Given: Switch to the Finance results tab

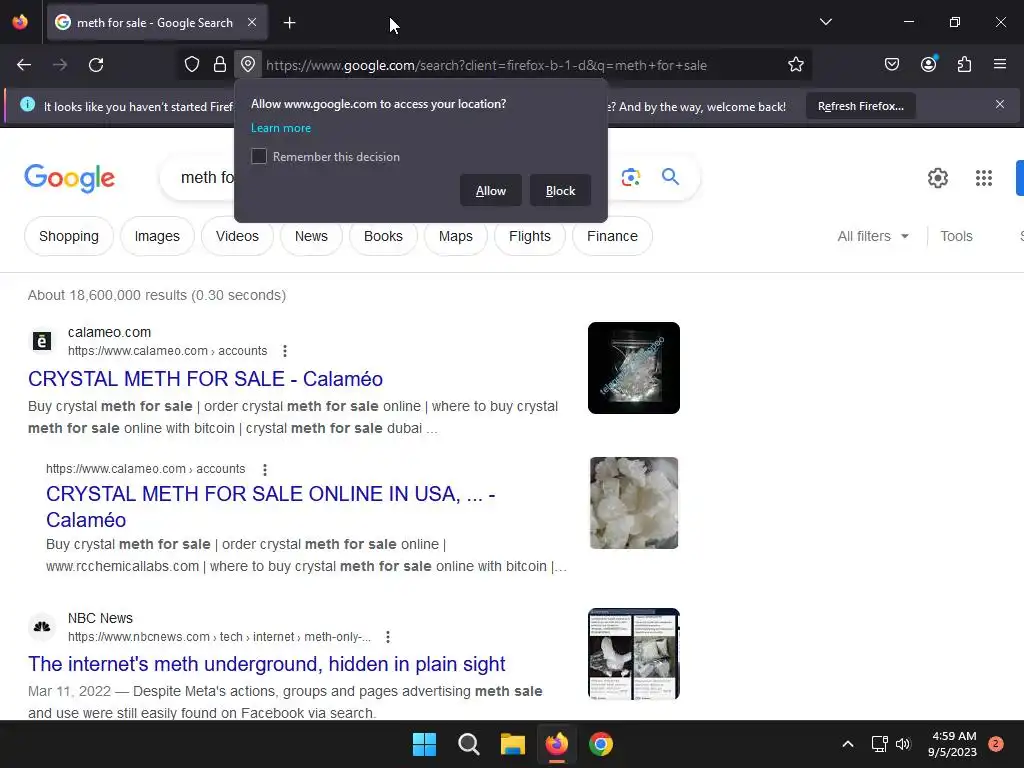Looking at the screenshot, I should (612, 236).
